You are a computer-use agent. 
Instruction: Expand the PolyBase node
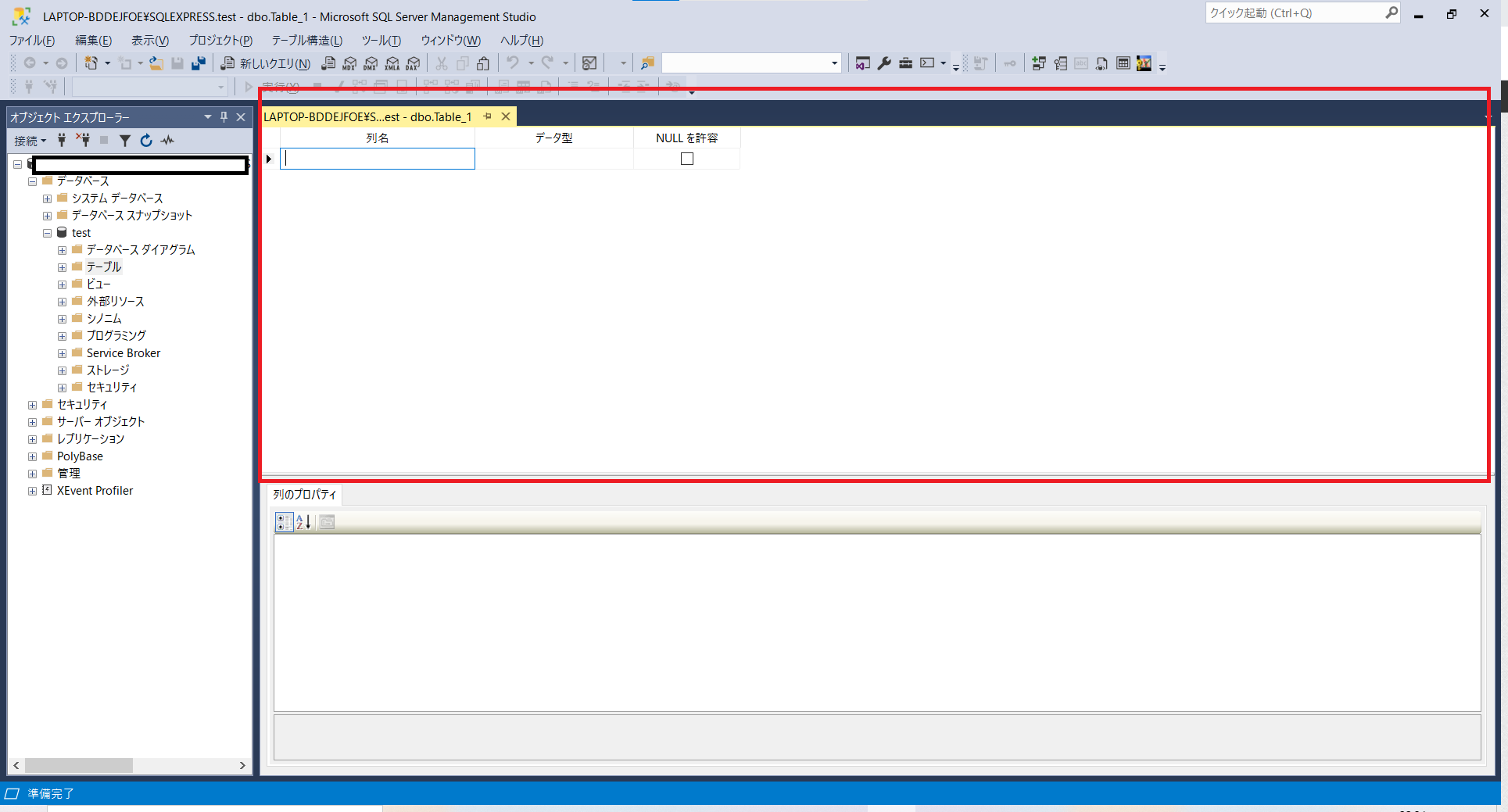[x=32, y=456]
